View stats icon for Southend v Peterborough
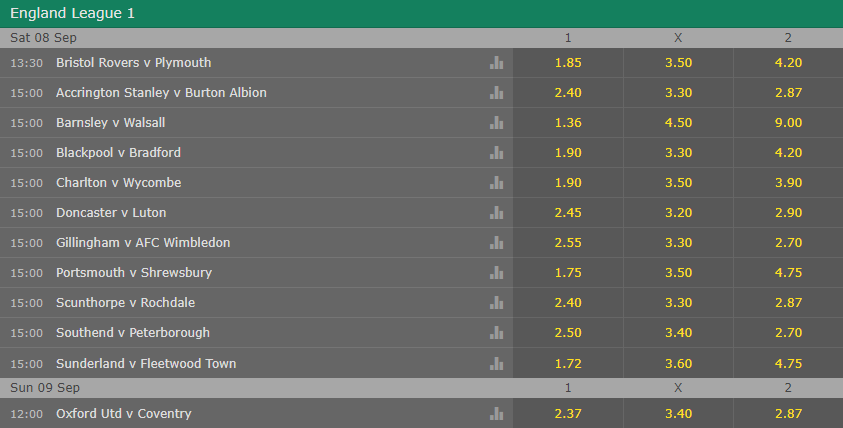This screenshot has height=428, width=843. point(497,333)
